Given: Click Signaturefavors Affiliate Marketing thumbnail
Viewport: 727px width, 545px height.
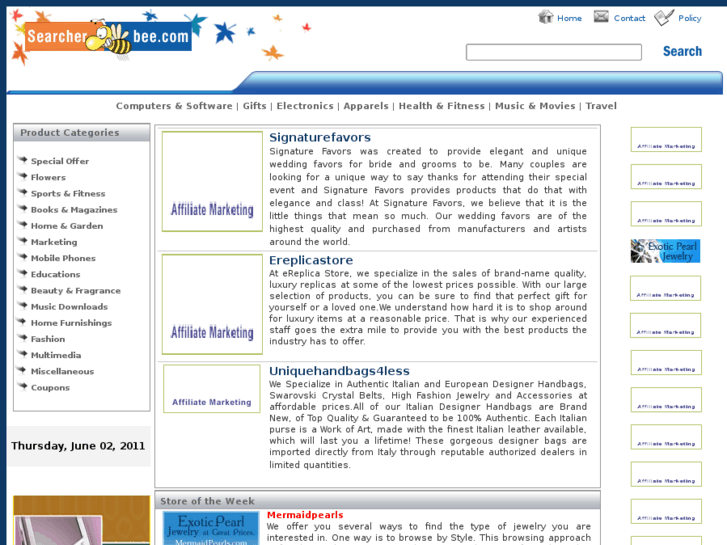Looking at the screenshot, I should point(212,181).
